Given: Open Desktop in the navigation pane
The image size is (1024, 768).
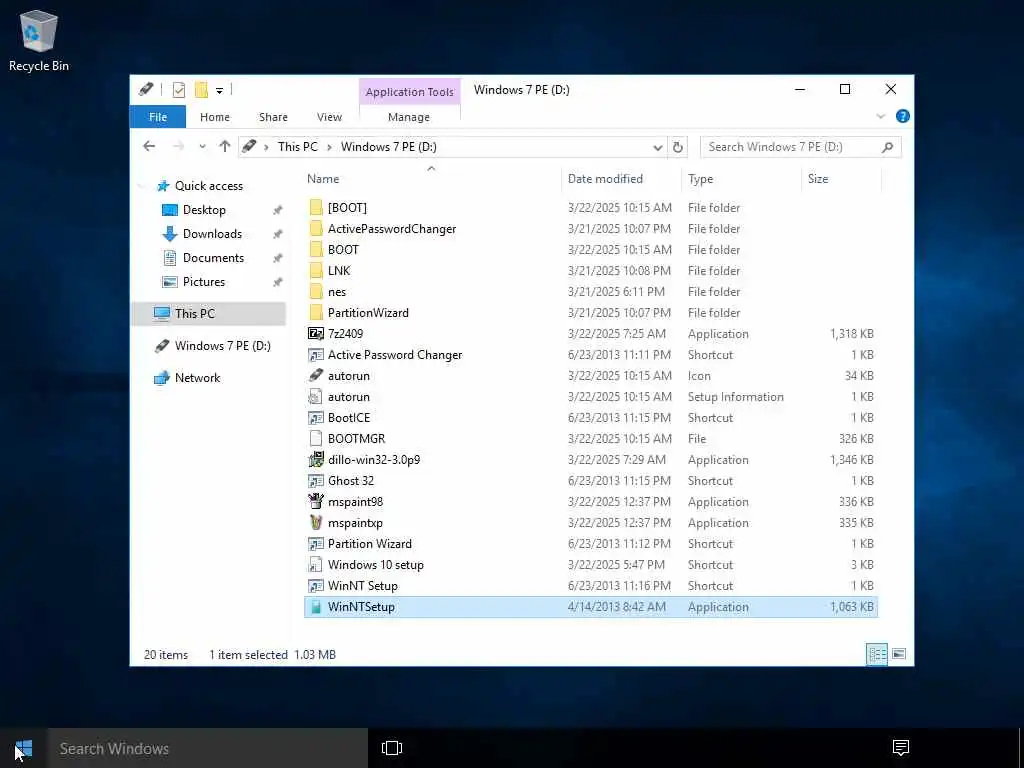Looking at the screenshot, I should [204, 210].
